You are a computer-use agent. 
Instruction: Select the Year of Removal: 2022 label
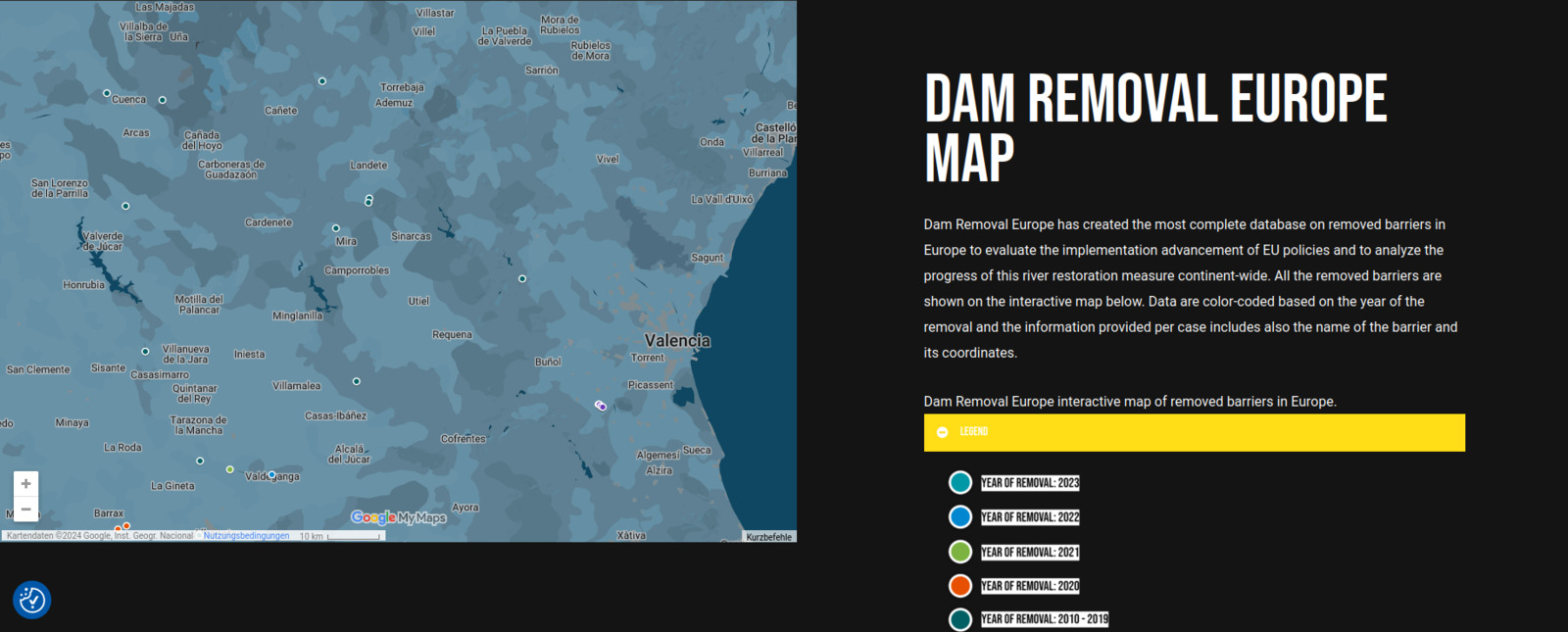pos(1029,517)
